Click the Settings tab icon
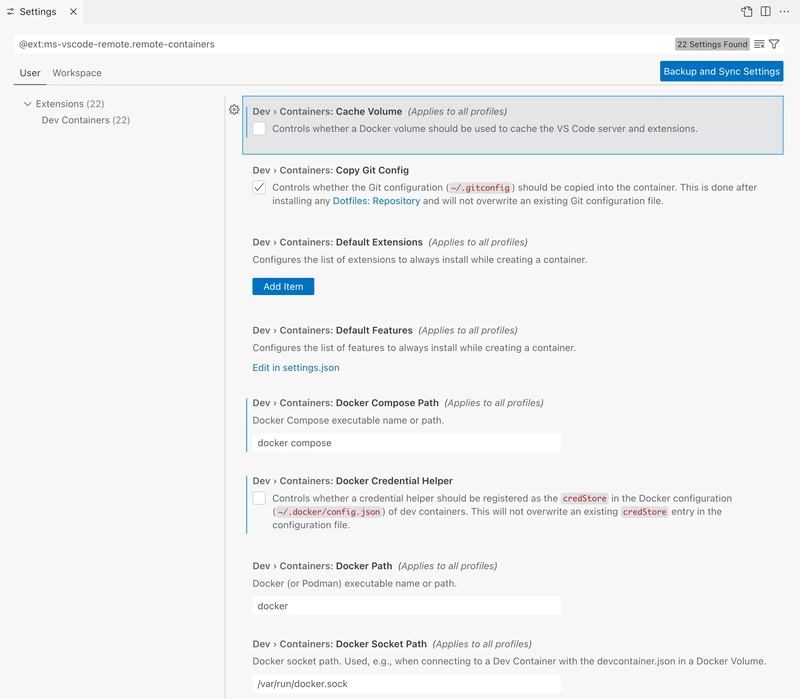The width and height of the screenshot is (800, 699). pos(11,12)
